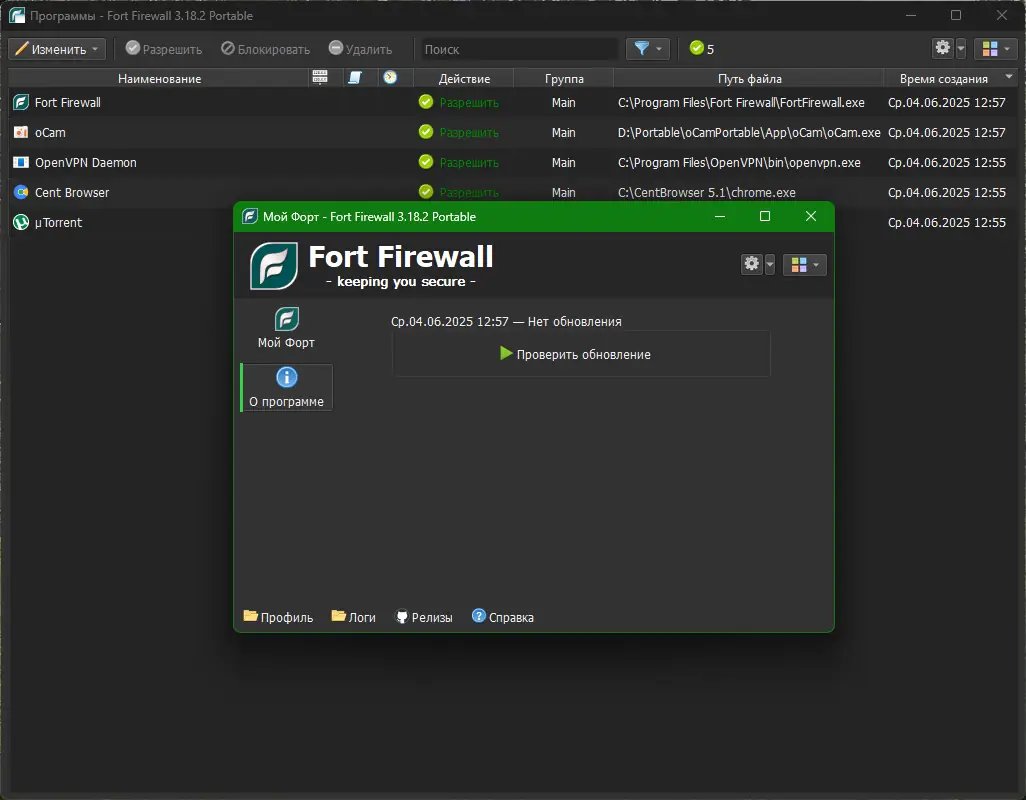Expand gear dropdown arrow in Программы window
This screenshot has width=1026, height=800.
pyautogui.click(x=961, y=48)
